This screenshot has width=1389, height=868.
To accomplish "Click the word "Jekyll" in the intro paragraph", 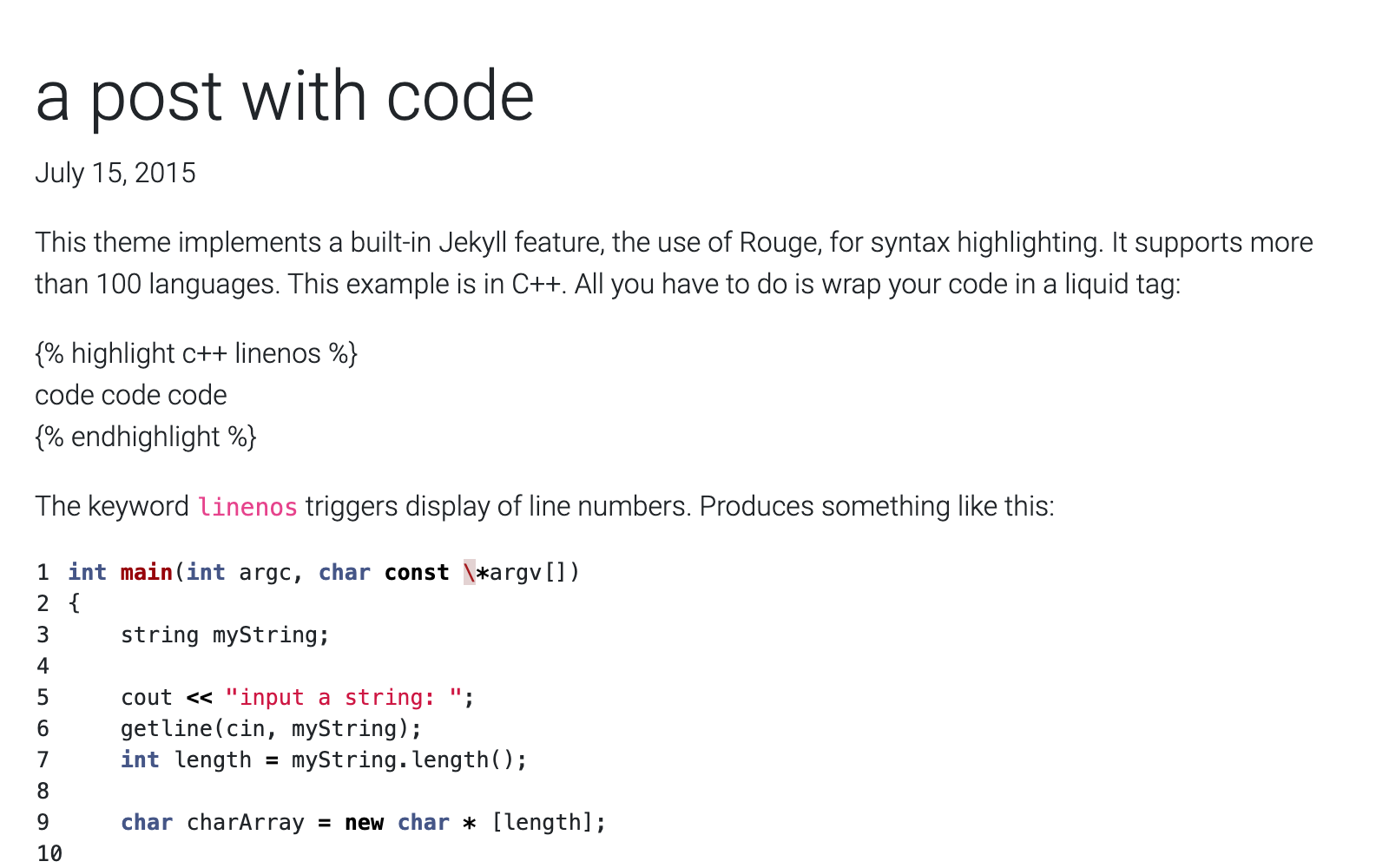I will (x=472, y=242).
